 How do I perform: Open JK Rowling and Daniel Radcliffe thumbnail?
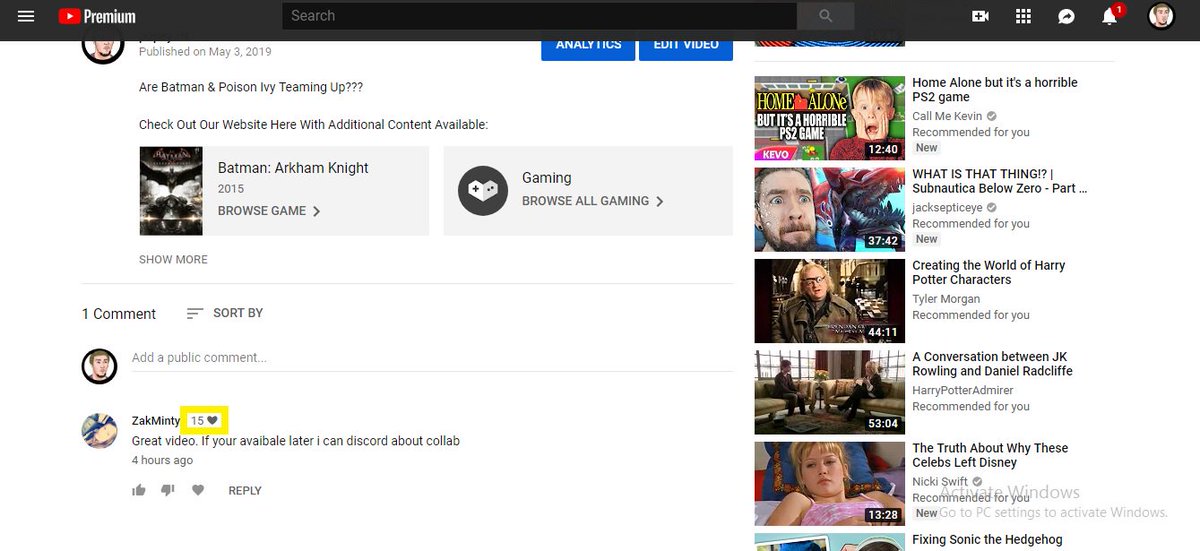(x=829, y=392)
